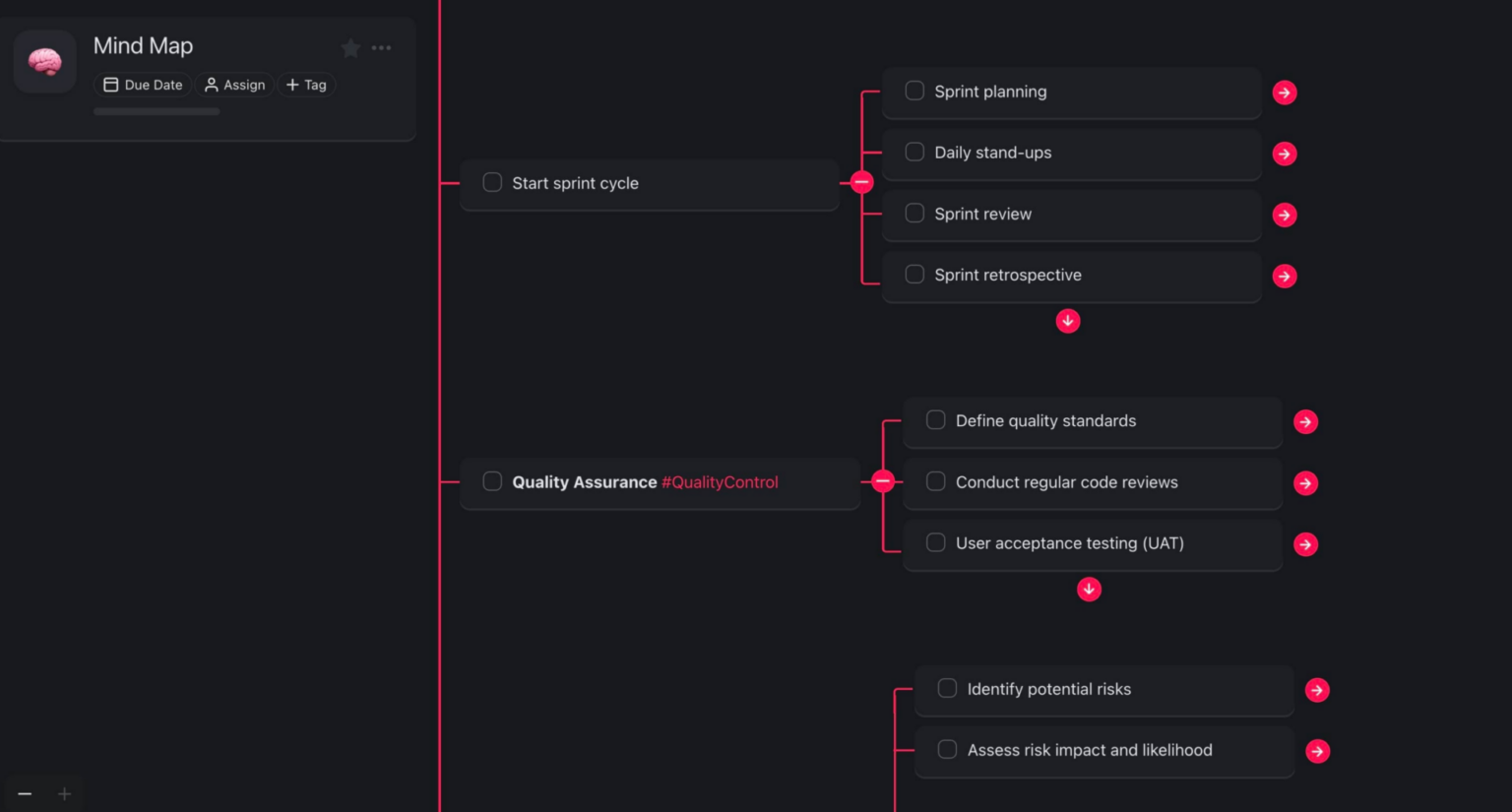
Task: Click the arrow beside Daily stand-ups
Action: [x=1285, y=154]
